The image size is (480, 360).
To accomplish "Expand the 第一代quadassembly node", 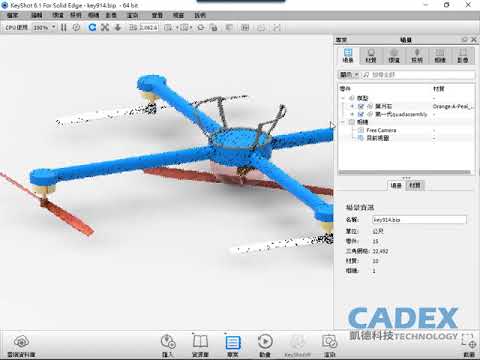I will tap(352, 114).
